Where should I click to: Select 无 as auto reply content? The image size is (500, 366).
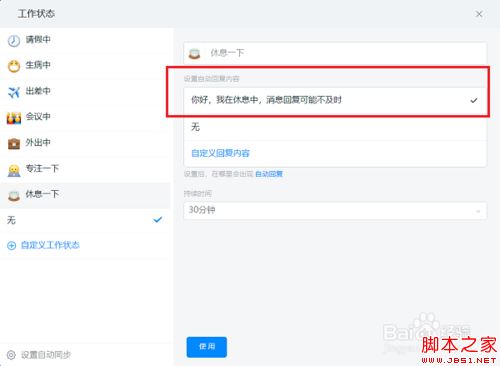click(x=335, y=127)
